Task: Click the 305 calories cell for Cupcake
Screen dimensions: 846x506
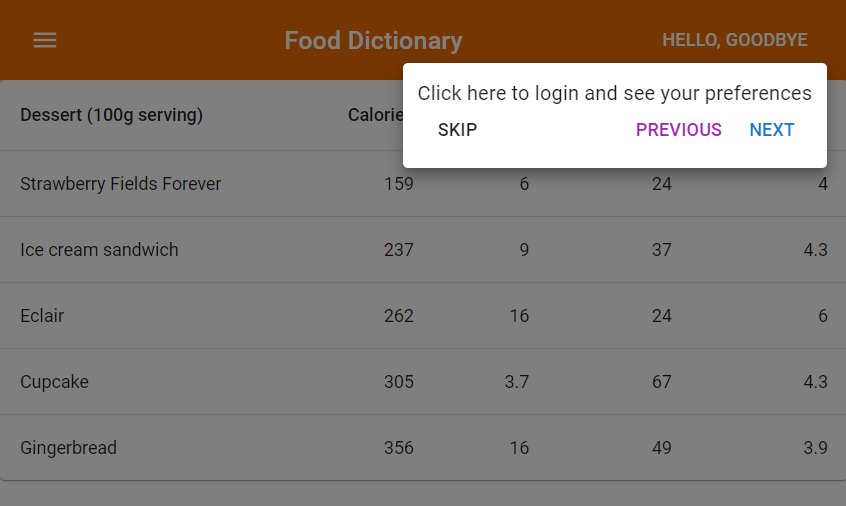Action: (x=398, y=382)
